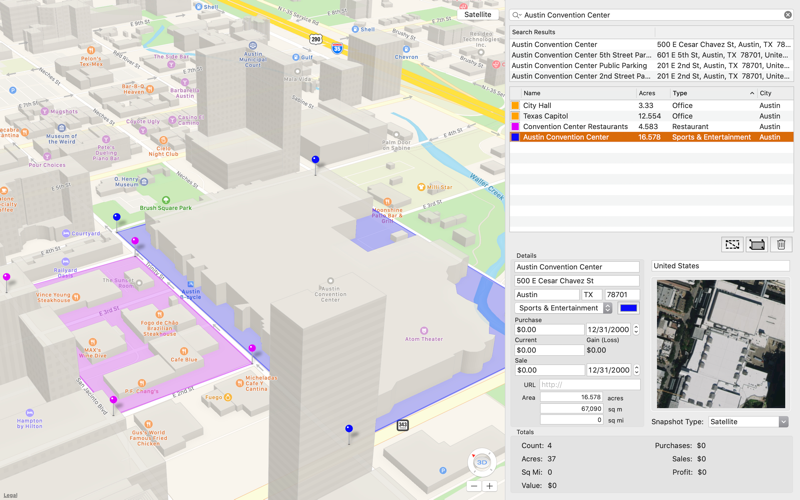Sort list by City column header
This screenshot has width=800, height=500.
coord(774,93)
